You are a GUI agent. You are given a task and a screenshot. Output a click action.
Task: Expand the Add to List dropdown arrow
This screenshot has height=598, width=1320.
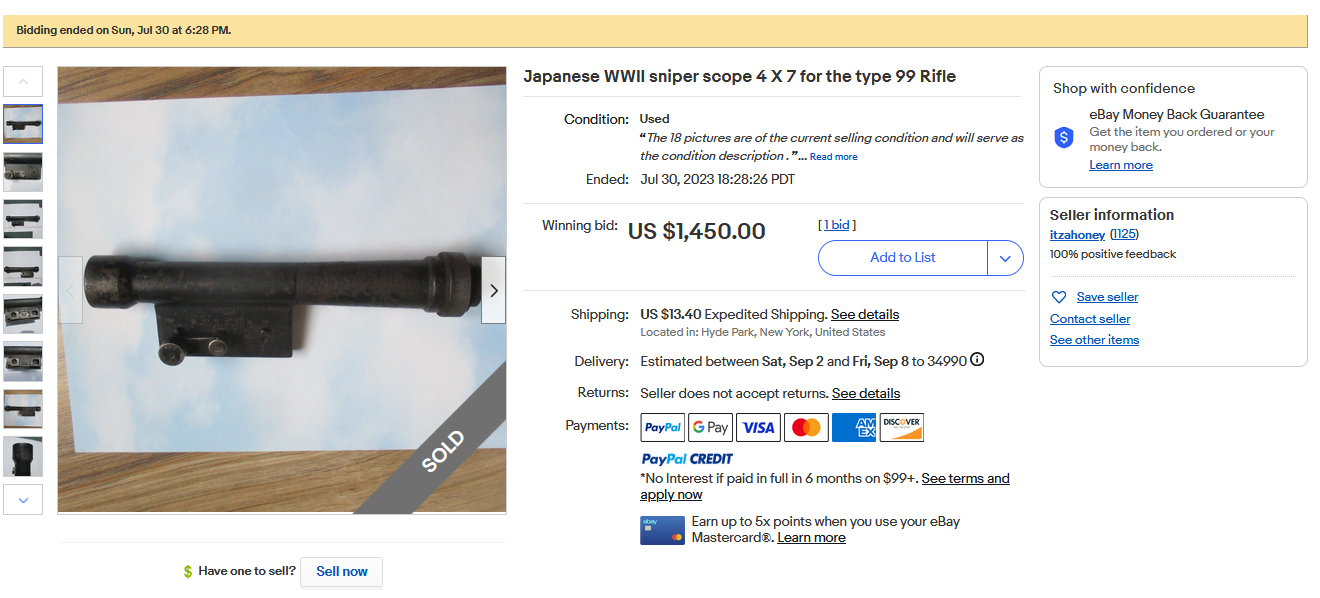1005,258
